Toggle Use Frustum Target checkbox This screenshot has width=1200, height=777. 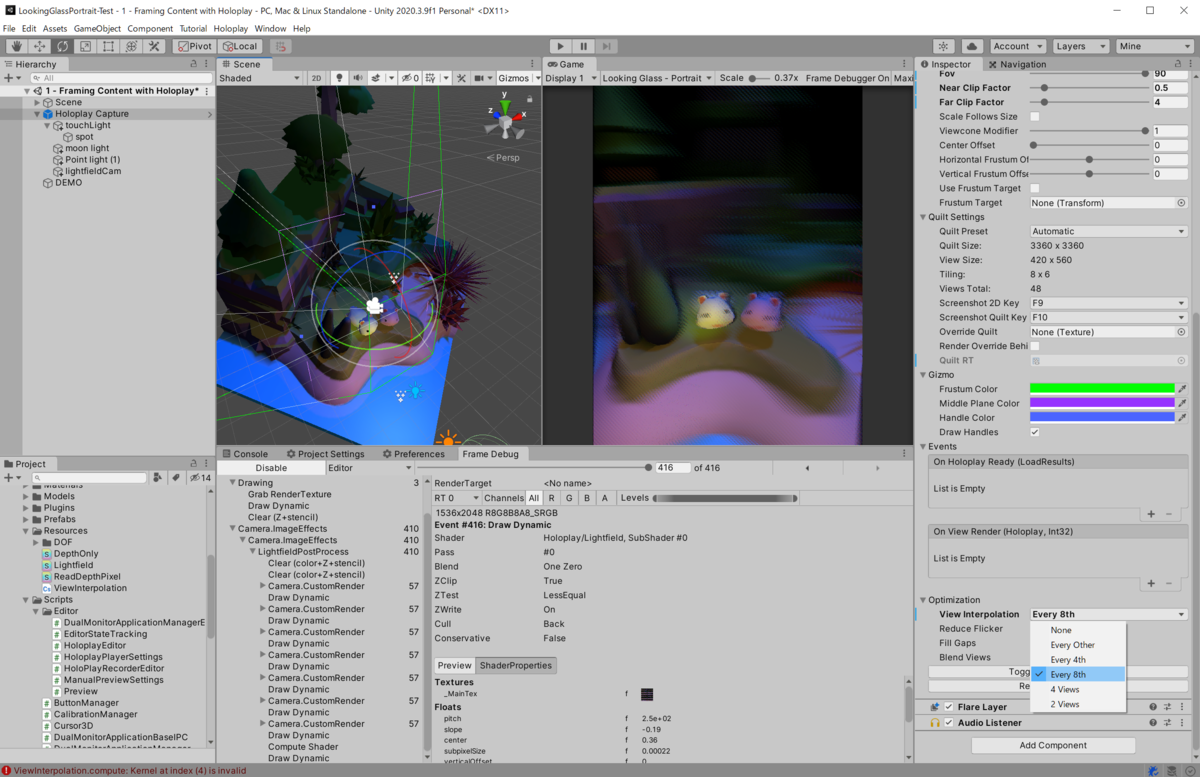1035,188
